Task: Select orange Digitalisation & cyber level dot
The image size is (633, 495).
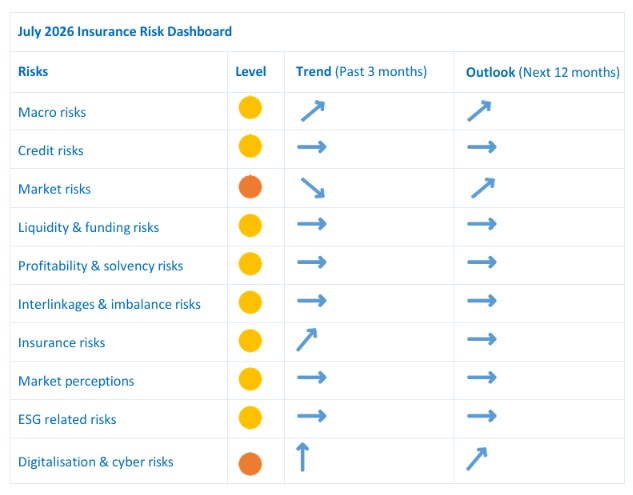Action: (x=250, y=464)
